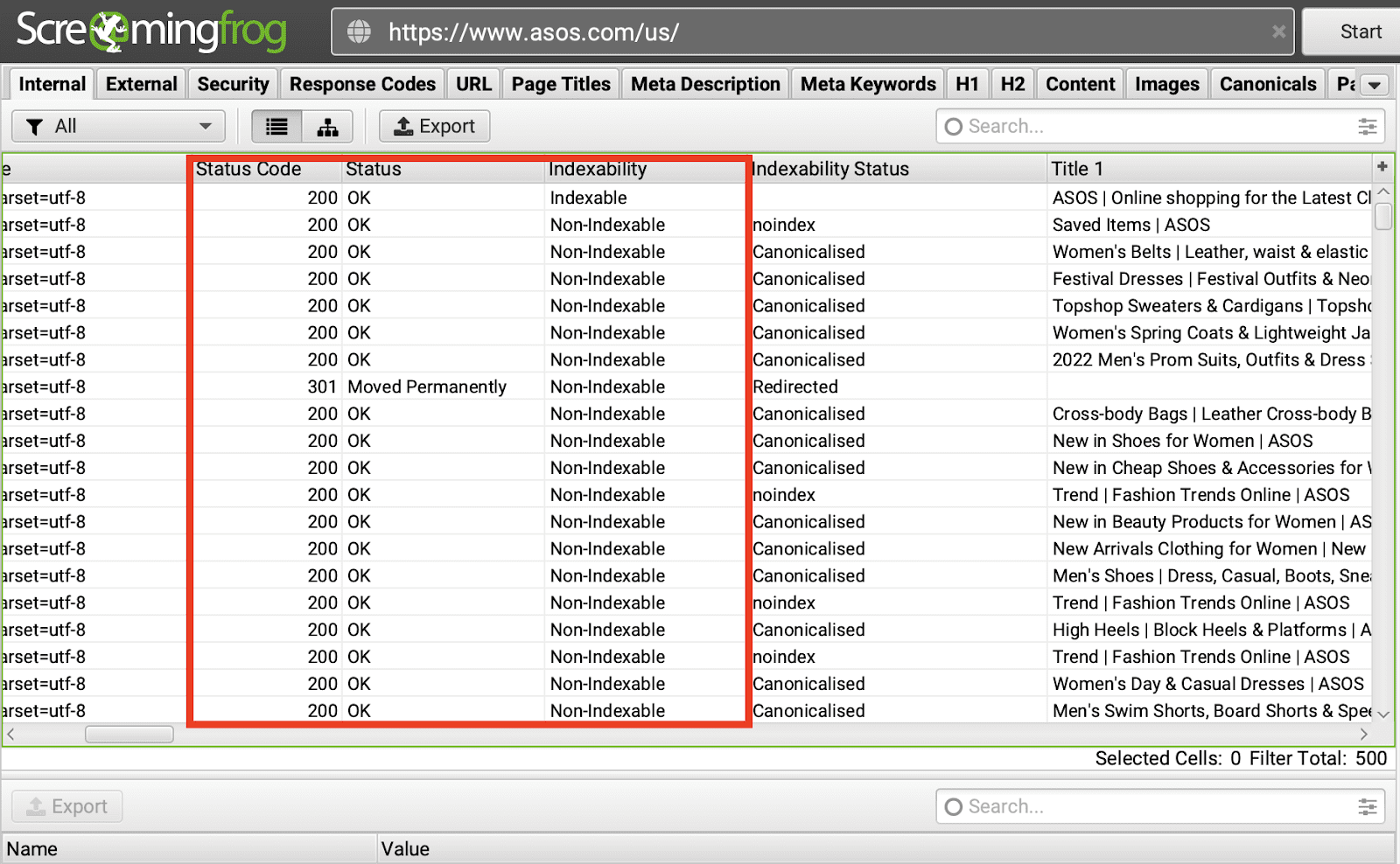The image size is (1400, 864).
Task: Select Women's Day & Casual Dresses title
Action: 1207,684
